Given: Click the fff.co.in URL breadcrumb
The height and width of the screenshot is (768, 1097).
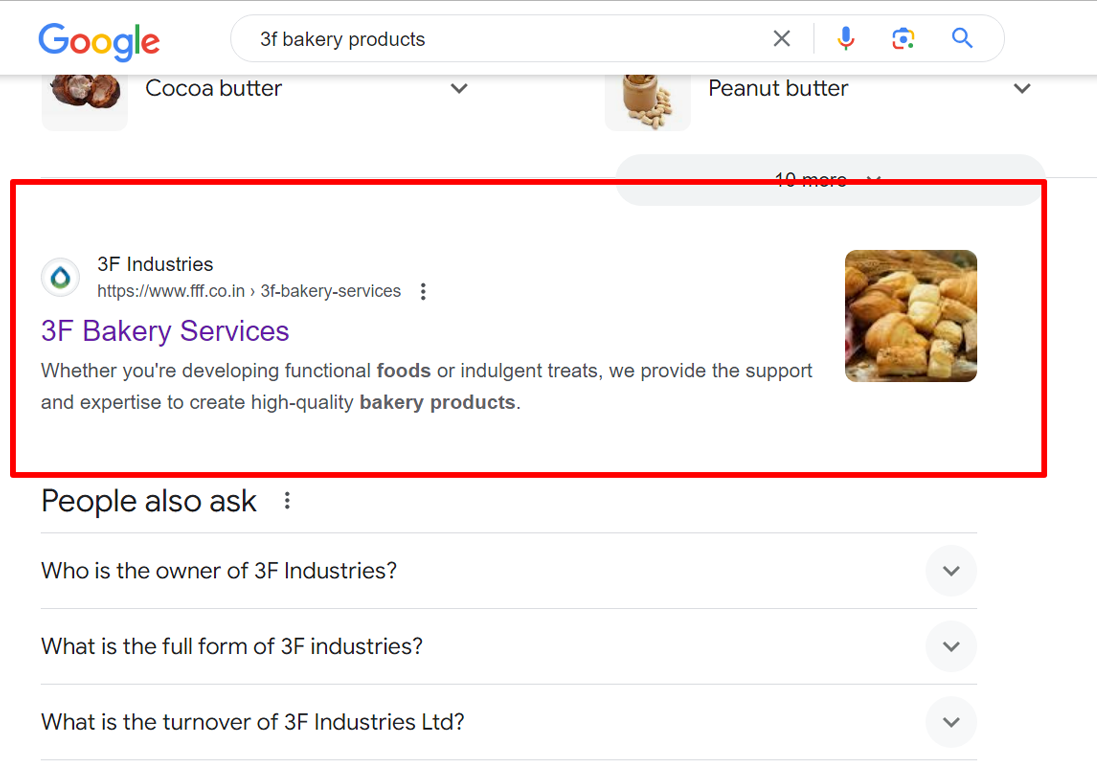Looking at the screenshot, I should tap(249, 291).
